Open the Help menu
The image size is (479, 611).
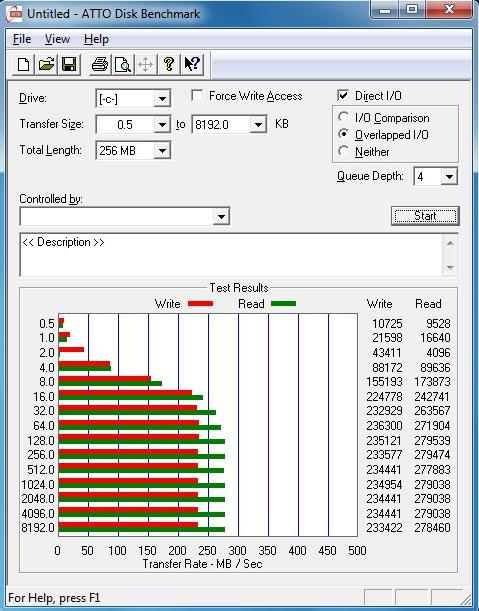click(96, 39)
